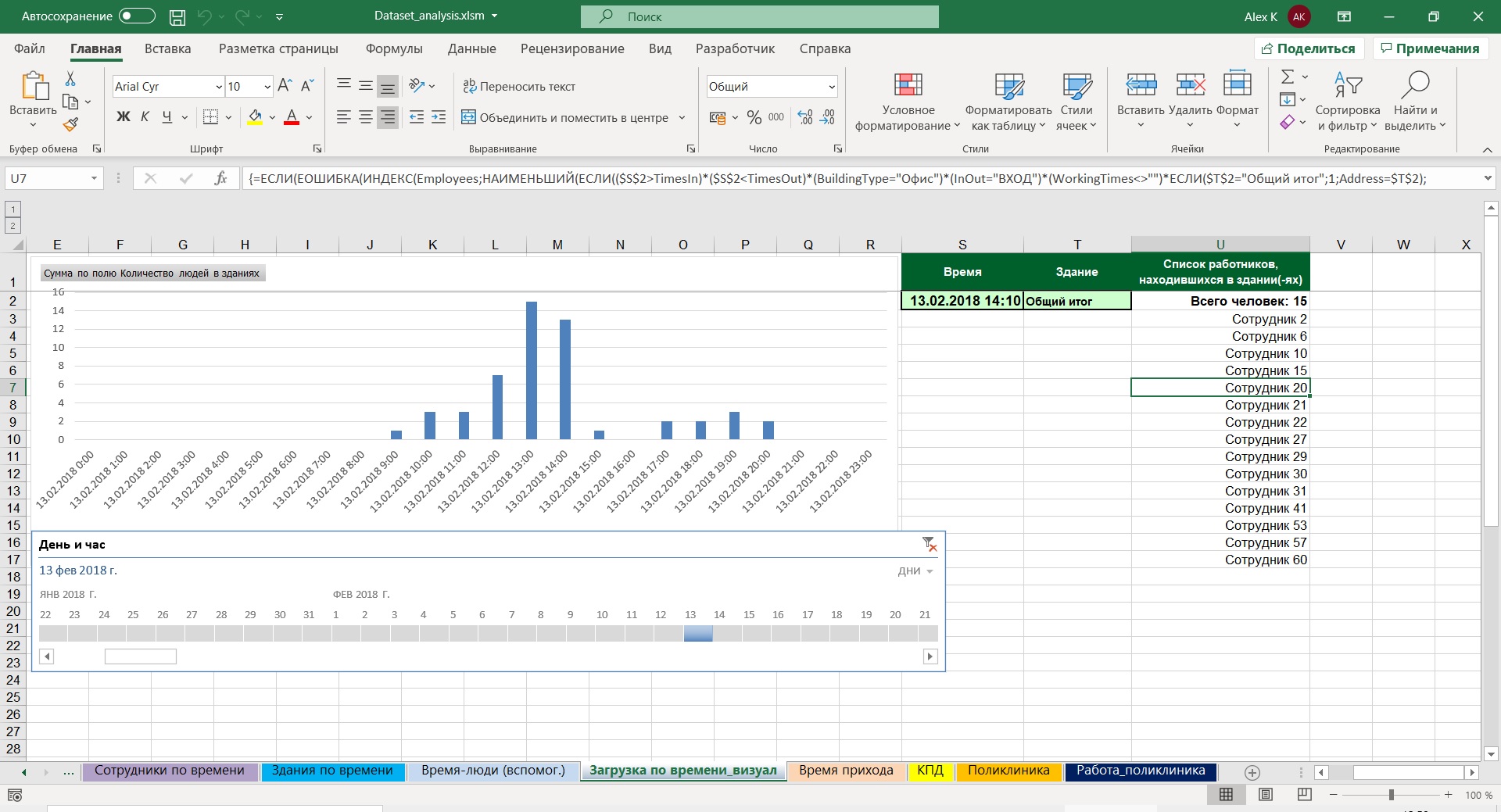Increase decimal places icon
Viewport: 1501px width, 812px height.
(805, 117)
